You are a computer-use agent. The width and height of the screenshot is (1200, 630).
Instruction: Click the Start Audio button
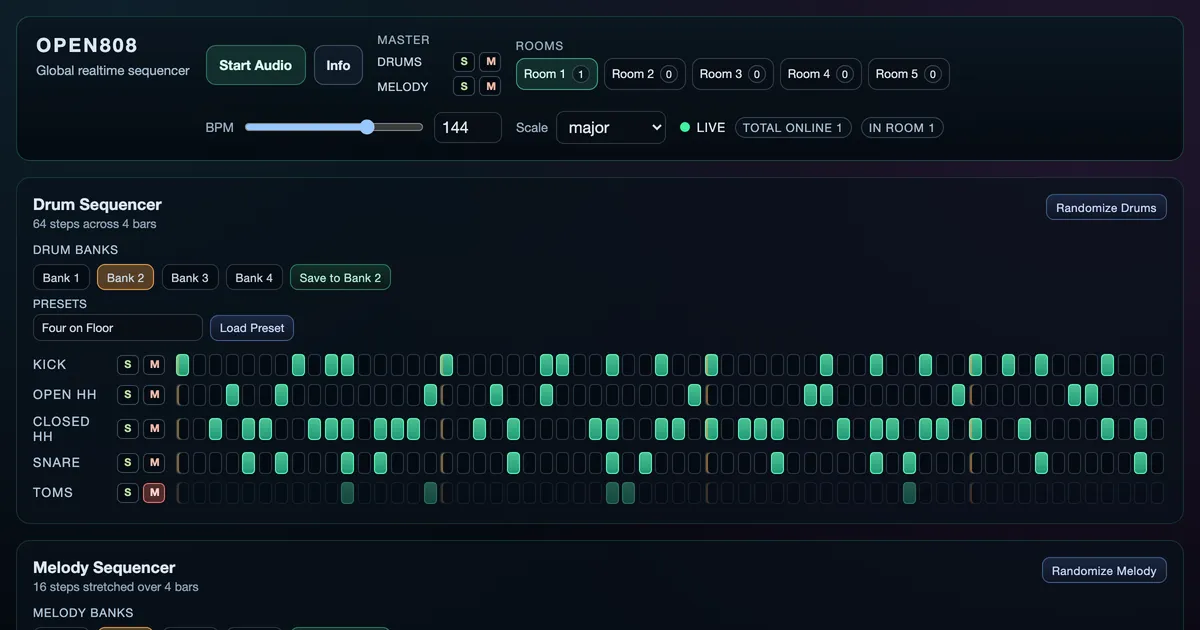(255, 64)
